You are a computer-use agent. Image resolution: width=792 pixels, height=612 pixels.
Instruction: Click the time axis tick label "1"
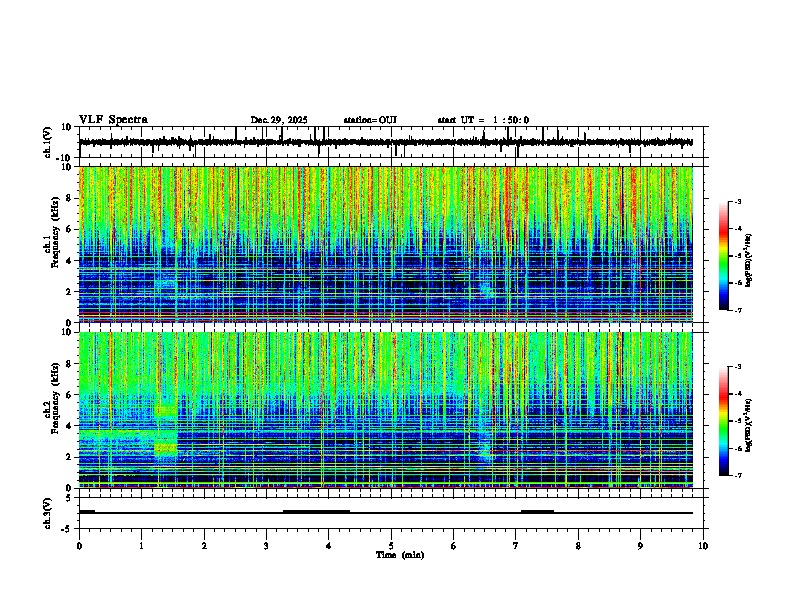pos(141,546)
